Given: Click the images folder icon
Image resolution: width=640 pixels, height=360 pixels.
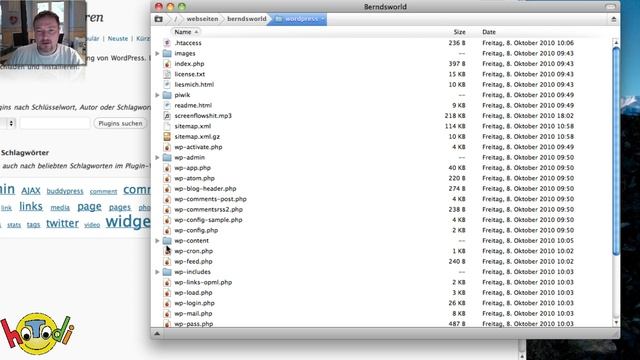Looking at the screenshot, I should coord(167,53).
